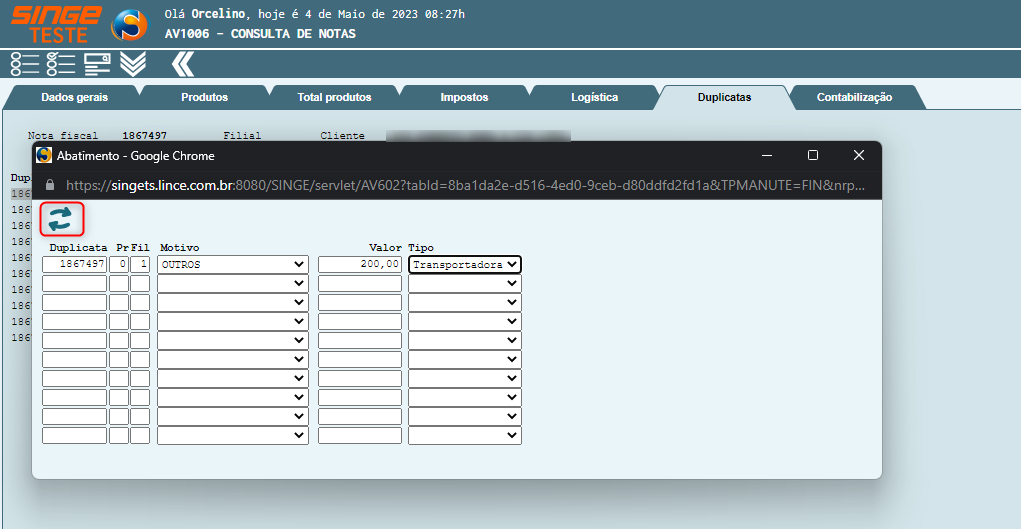Screen dimensions: 1021x529
Task: Switch to the Dados gerais tab
Action: (74, 98)
